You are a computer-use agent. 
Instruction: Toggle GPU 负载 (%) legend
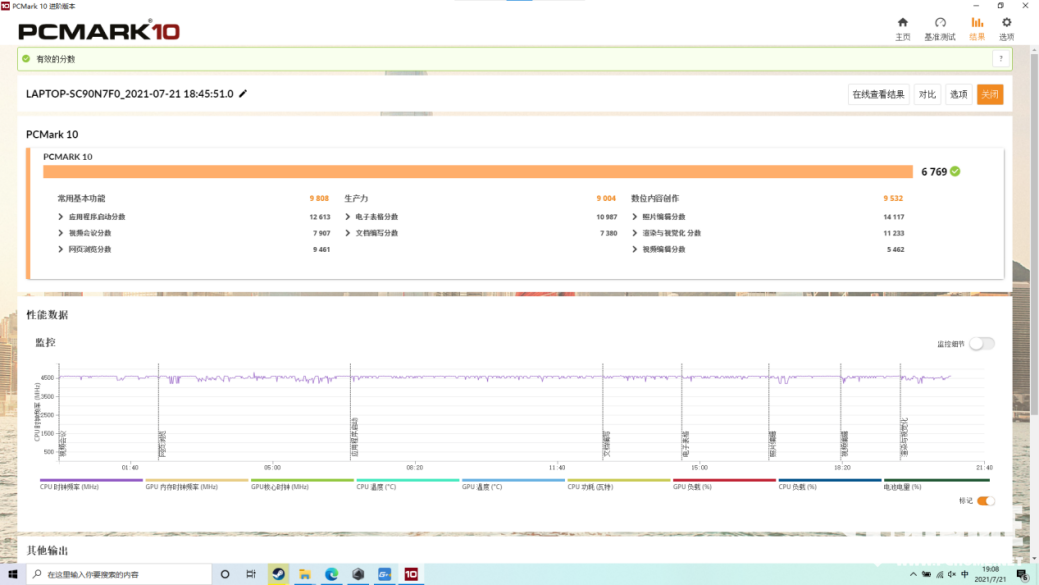724,484
